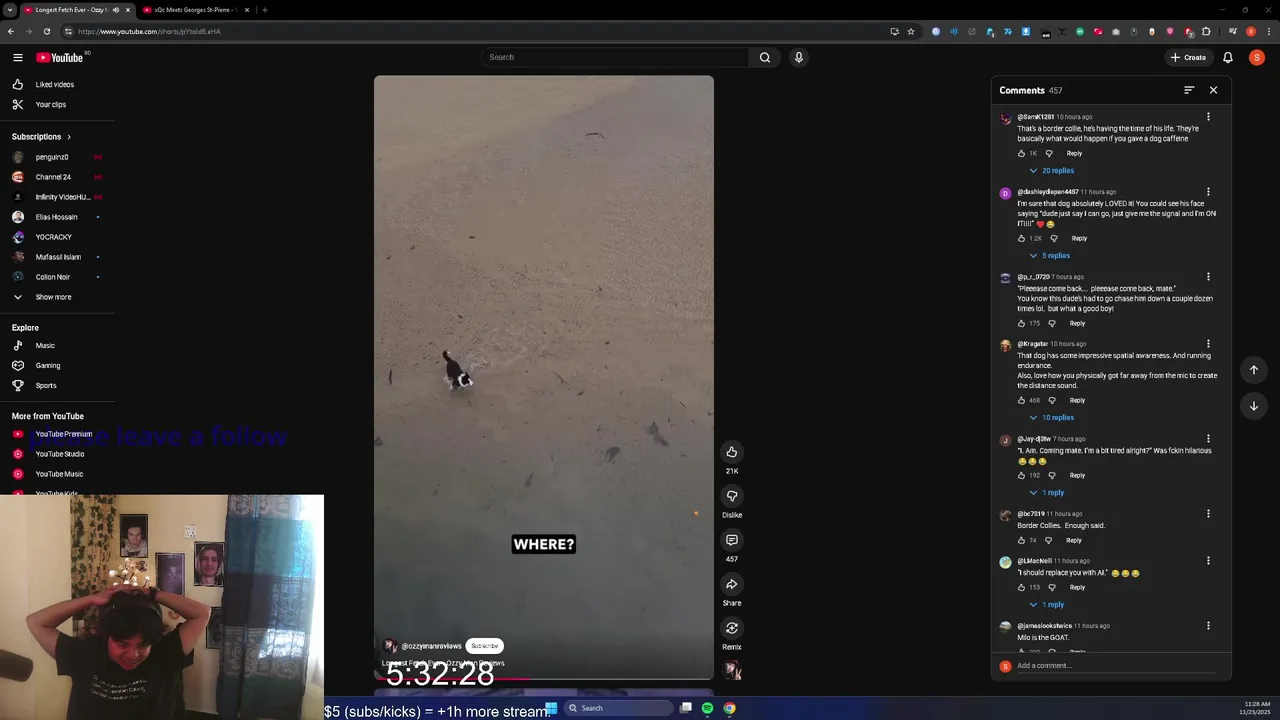Go to the previous Short with the up arrow

click(1254, 370)
